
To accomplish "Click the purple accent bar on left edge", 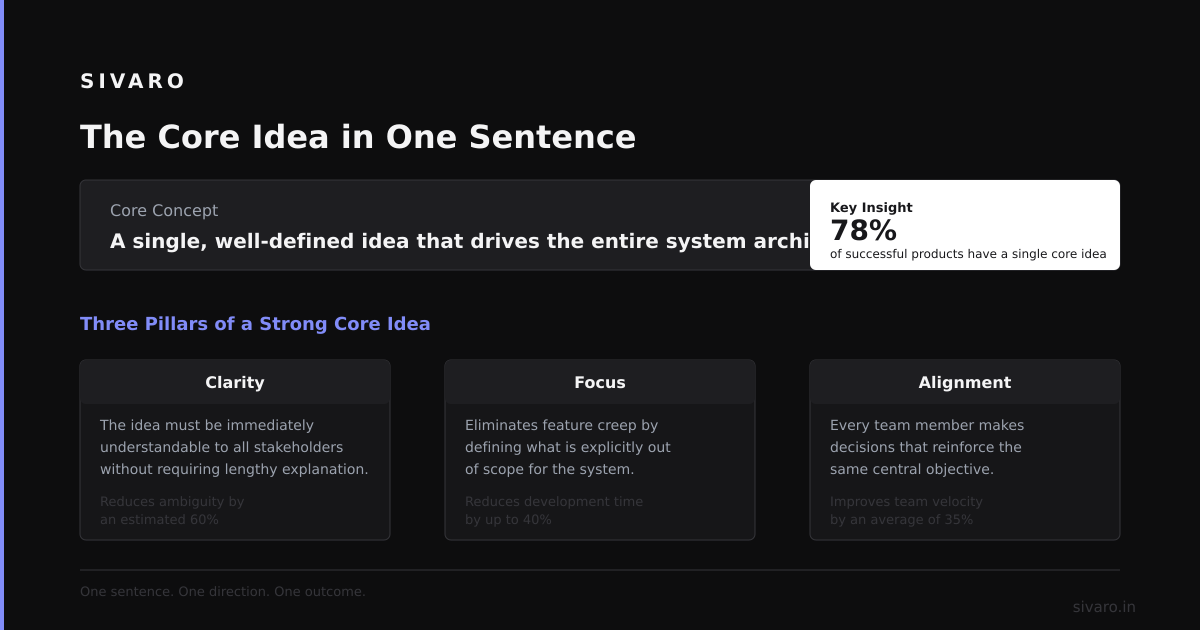I will 2,315.
